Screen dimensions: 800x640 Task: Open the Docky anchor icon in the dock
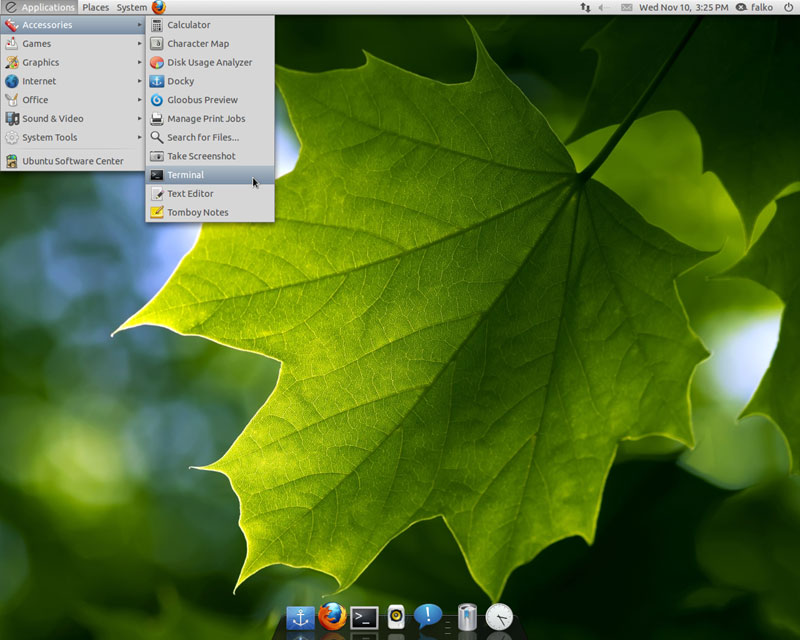click(x=300, y=618)
